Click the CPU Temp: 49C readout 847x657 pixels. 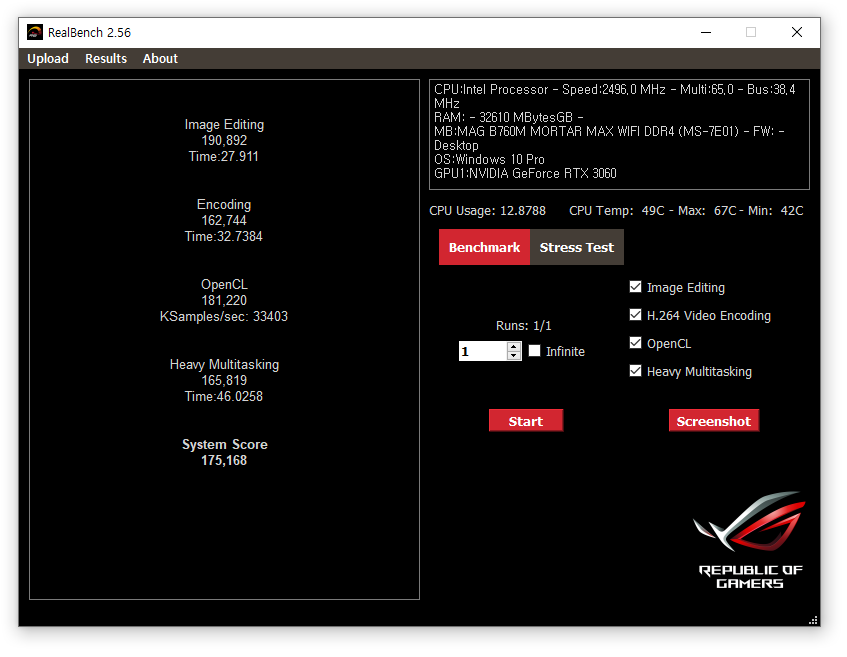(616, 211)
